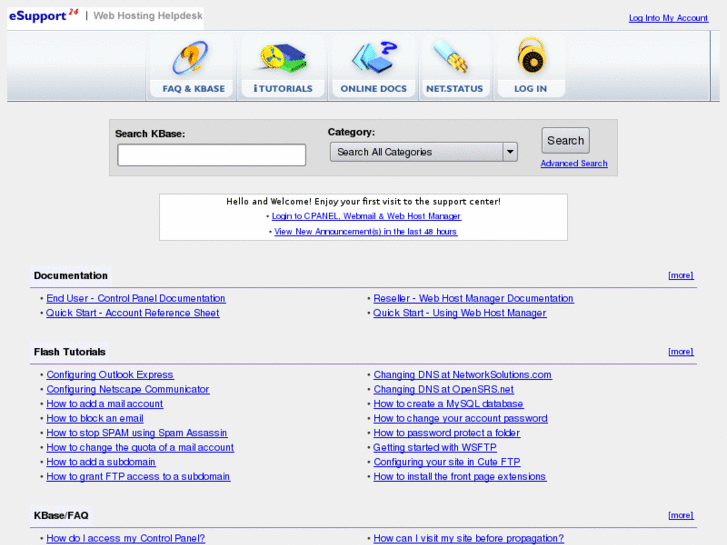The image size is (727, 545).
Task: Select the iTUTORIALS tab label
Action: click(x=283, y=89)
